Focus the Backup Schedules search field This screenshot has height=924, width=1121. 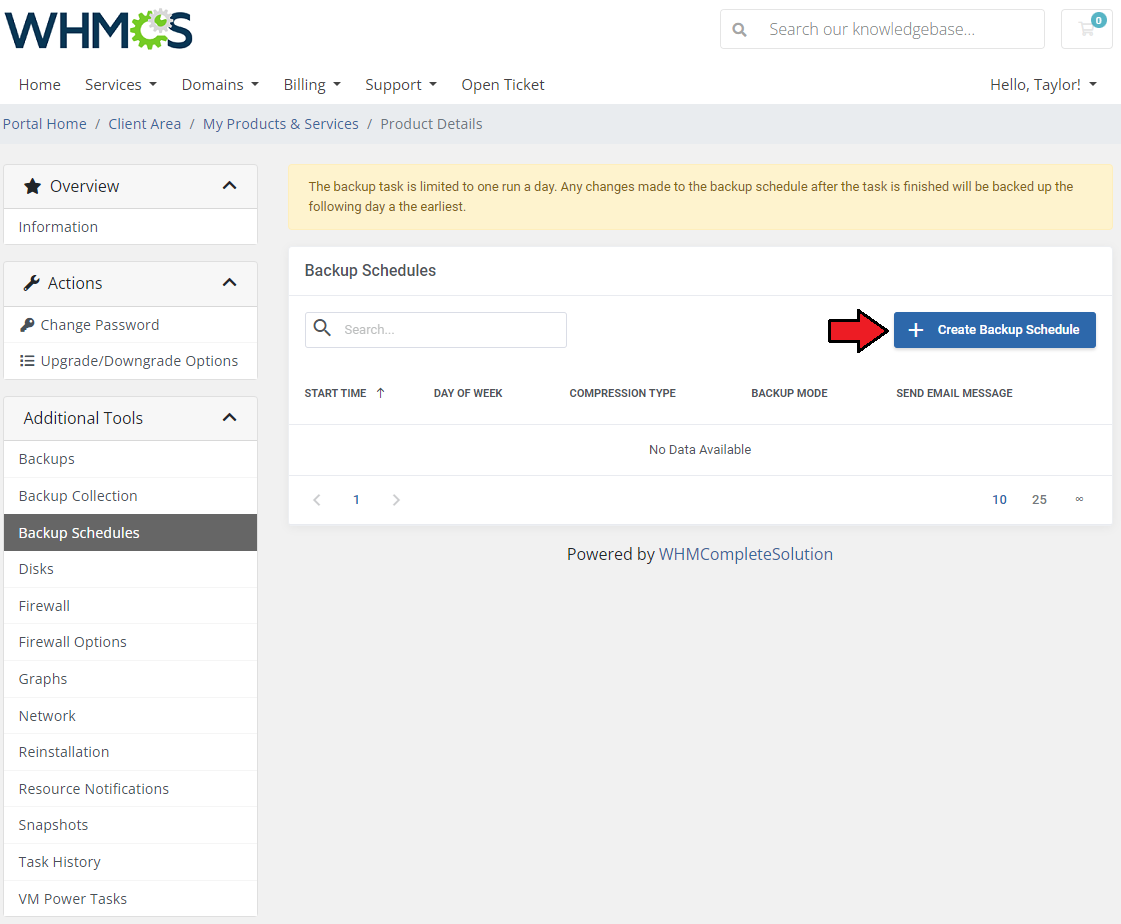click(450, 330)
